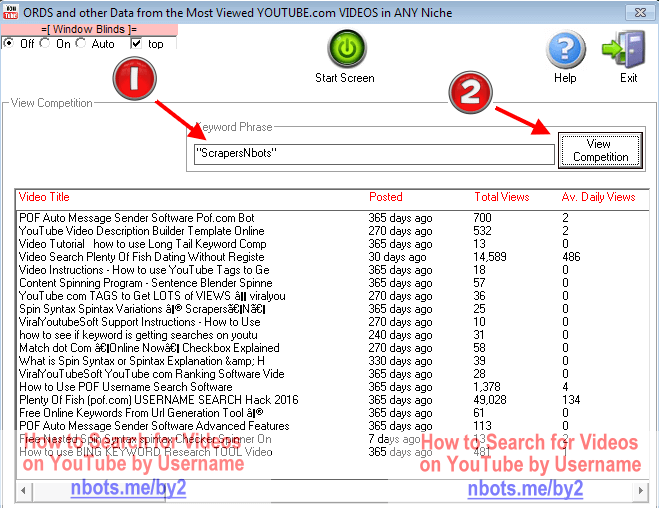
Task: Click the total views value 1,378
Action: point(487,387)
